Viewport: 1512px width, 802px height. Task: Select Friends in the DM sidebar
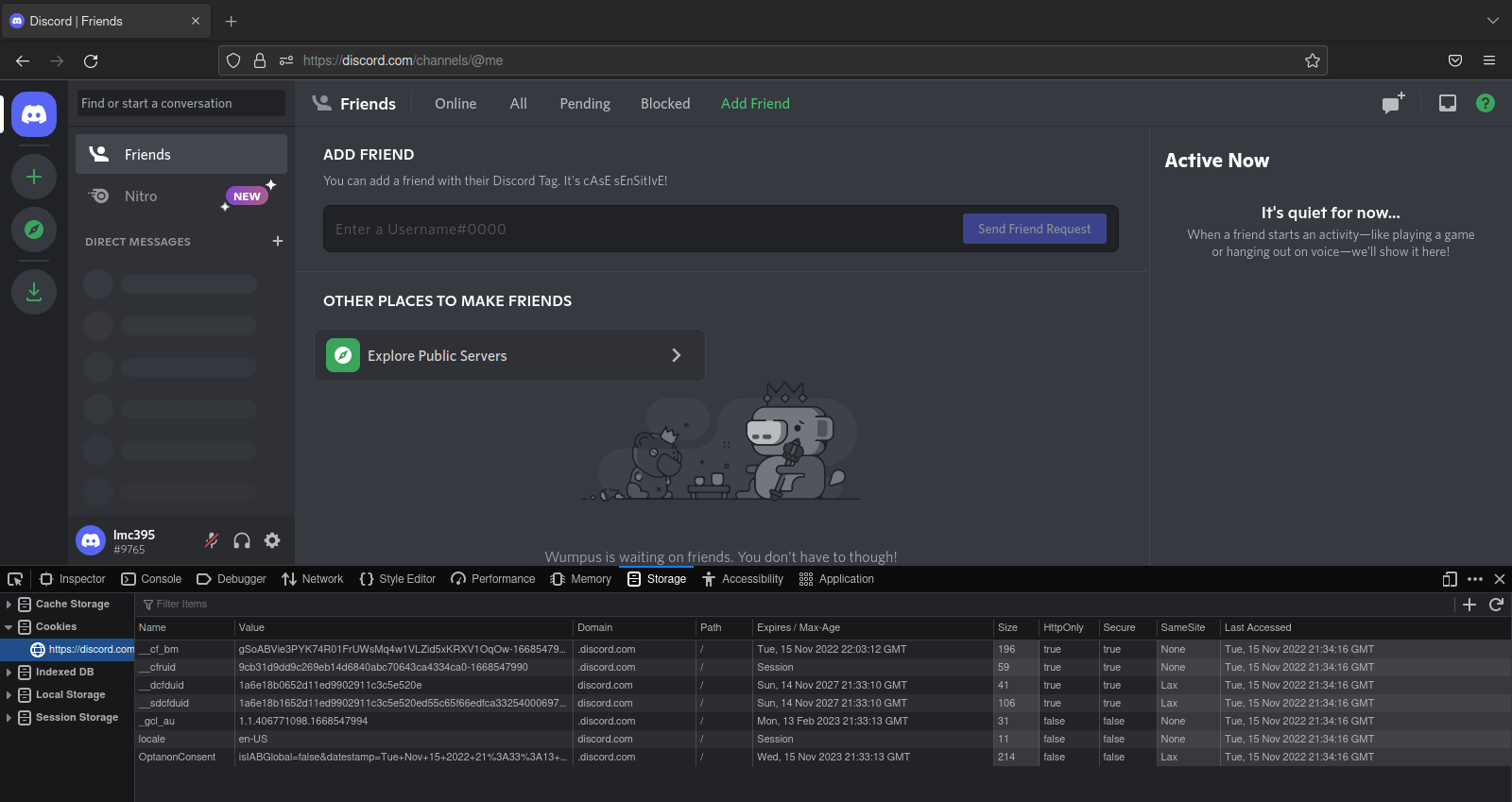coord(181,154)
